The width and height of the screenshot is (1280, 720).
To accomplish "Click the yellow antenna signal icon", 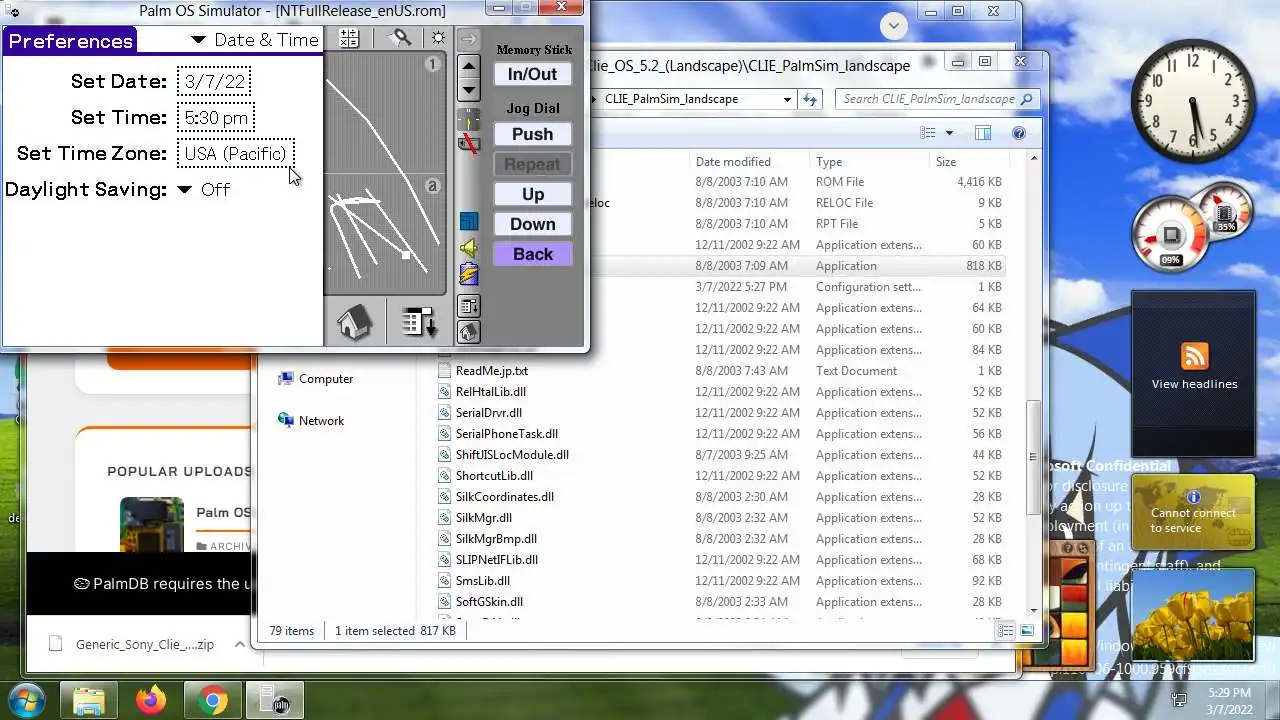I will (x=468, y=120).
